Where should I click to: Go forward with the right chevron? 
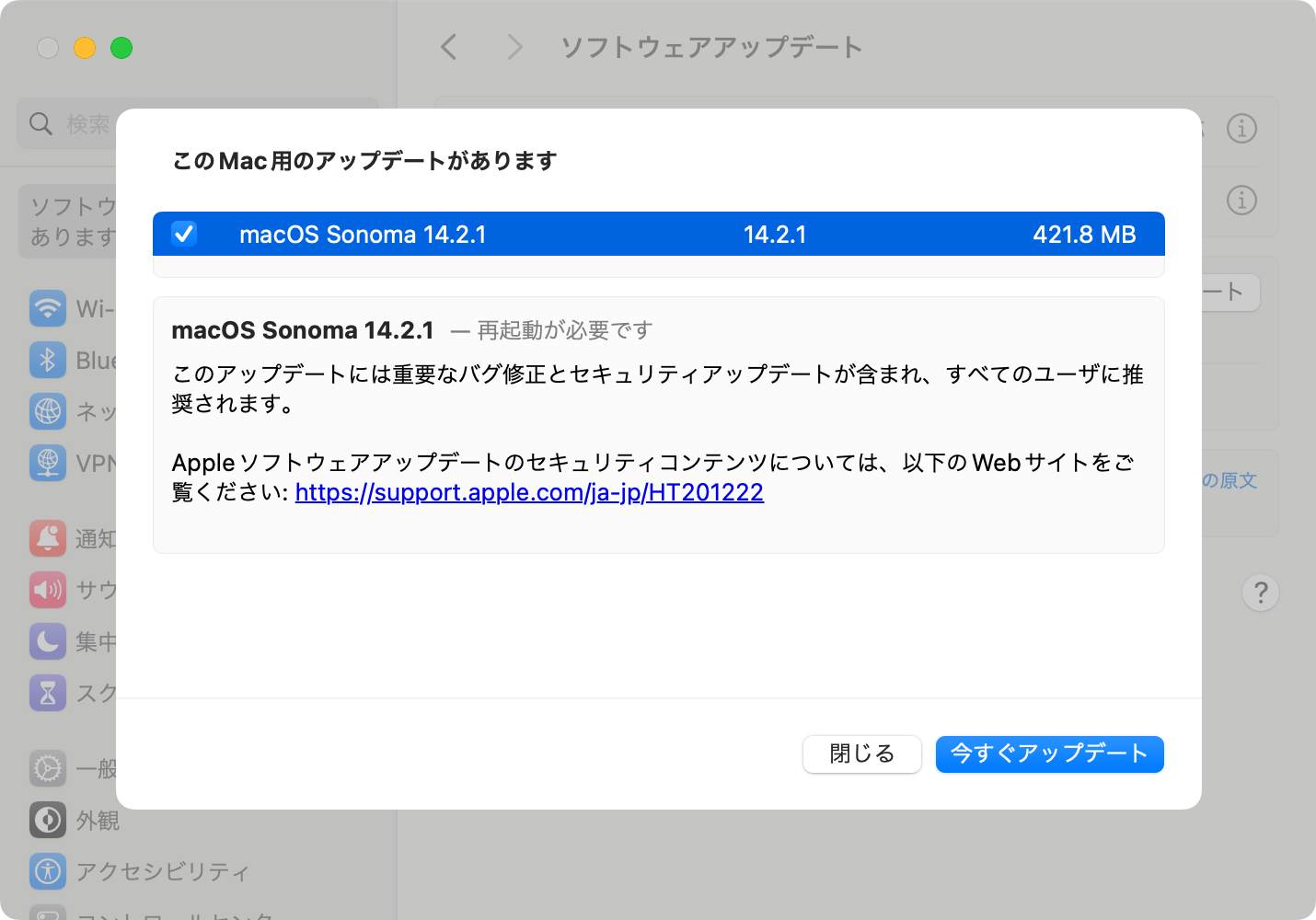(514, 47)
